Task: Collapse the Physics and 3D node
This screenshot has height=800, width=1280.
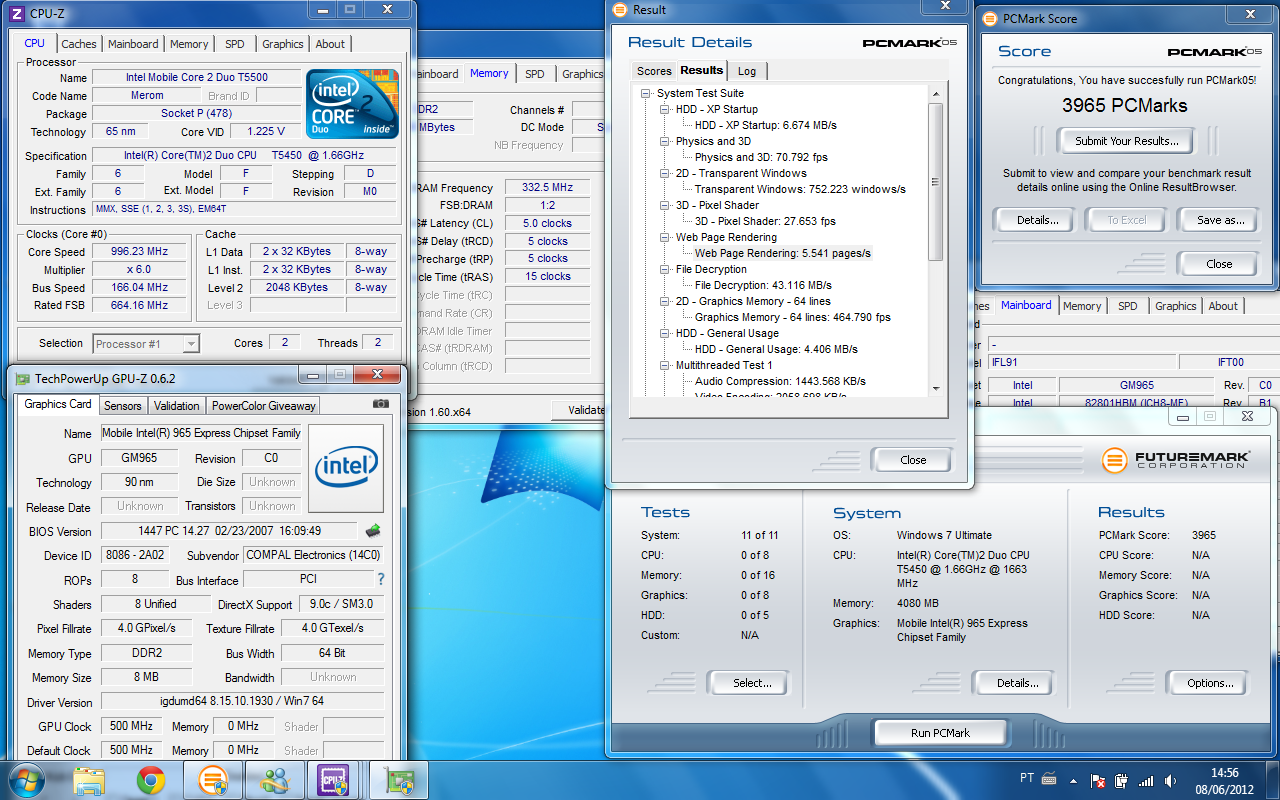Action: coord(665,141)
